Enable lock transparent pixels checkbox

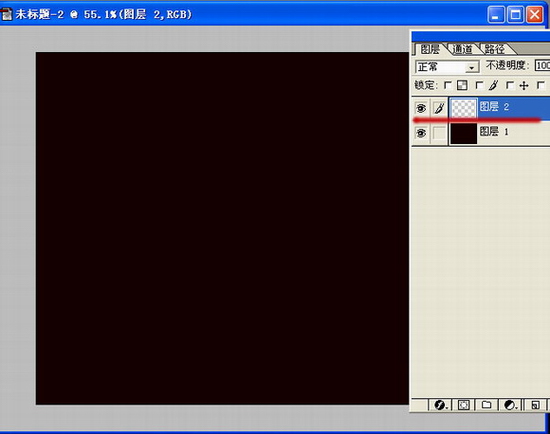click(448, 85)
